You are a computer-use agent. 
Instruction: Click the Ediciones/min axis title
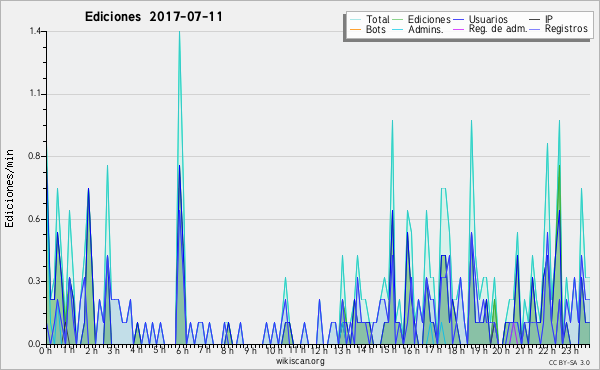coord(9,188)
